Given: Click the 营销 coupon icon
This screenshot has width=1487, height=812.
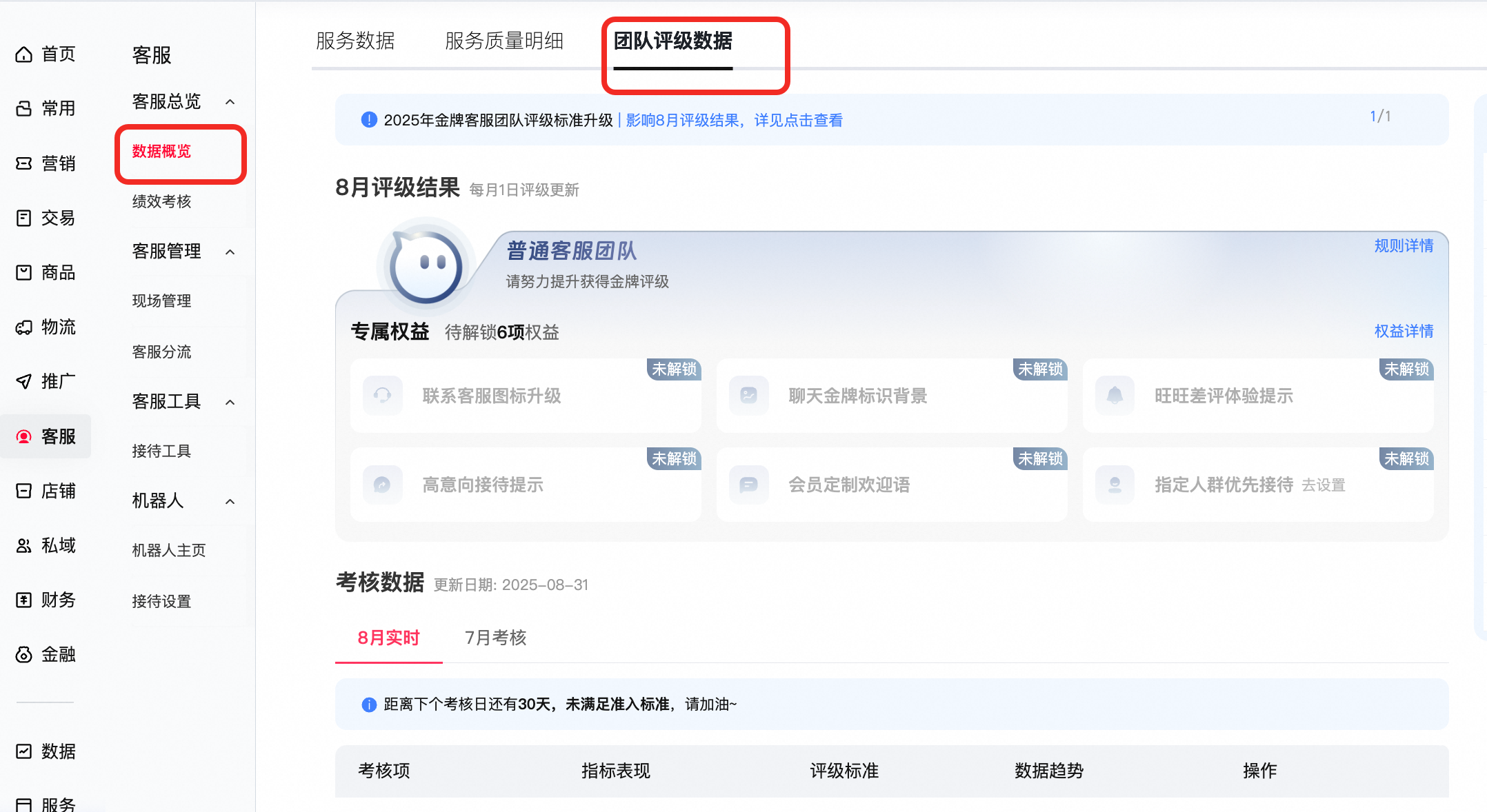Looking at the screenshot, I should 24,163.
